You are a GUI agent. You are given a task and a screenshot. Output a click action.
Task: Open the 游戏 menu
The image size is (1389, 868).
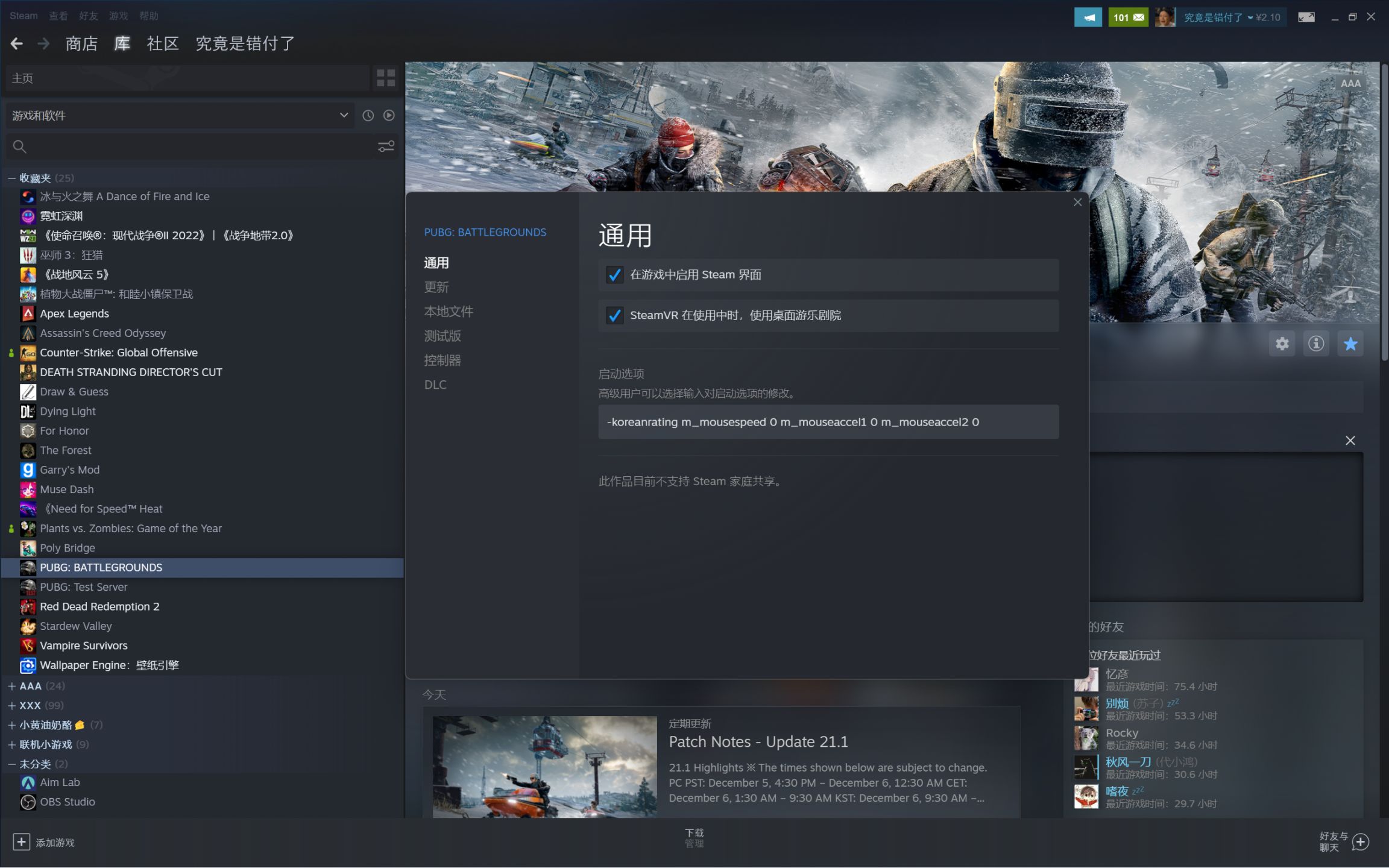(x=119, y=16)
